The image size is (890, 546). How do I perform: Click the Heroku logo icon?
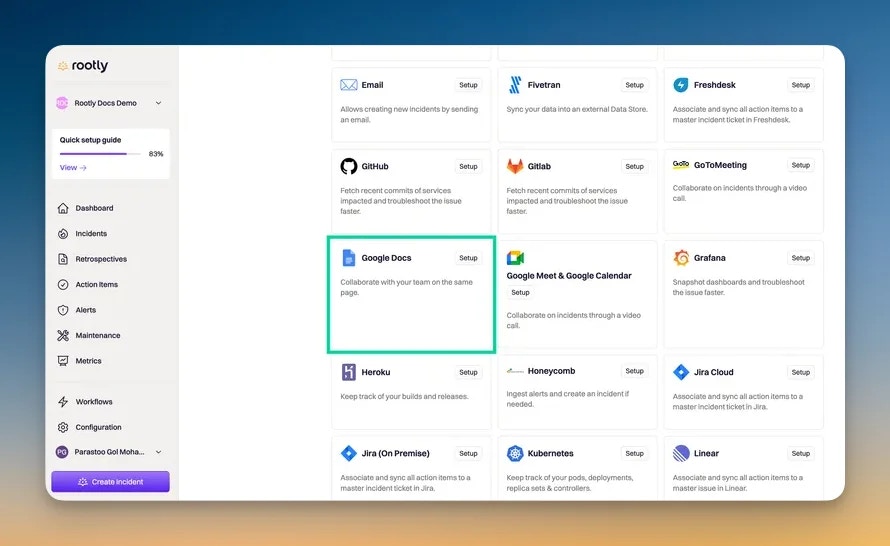pos(349,372)
